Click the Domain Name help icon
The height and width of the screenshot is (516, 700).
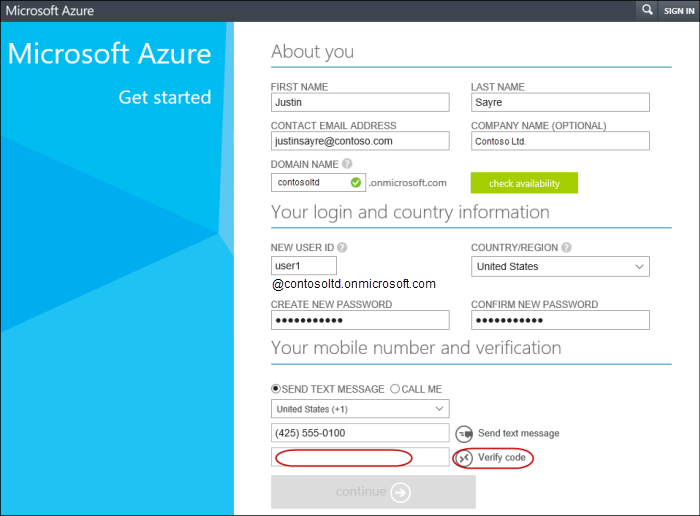(x=347, y=164)
